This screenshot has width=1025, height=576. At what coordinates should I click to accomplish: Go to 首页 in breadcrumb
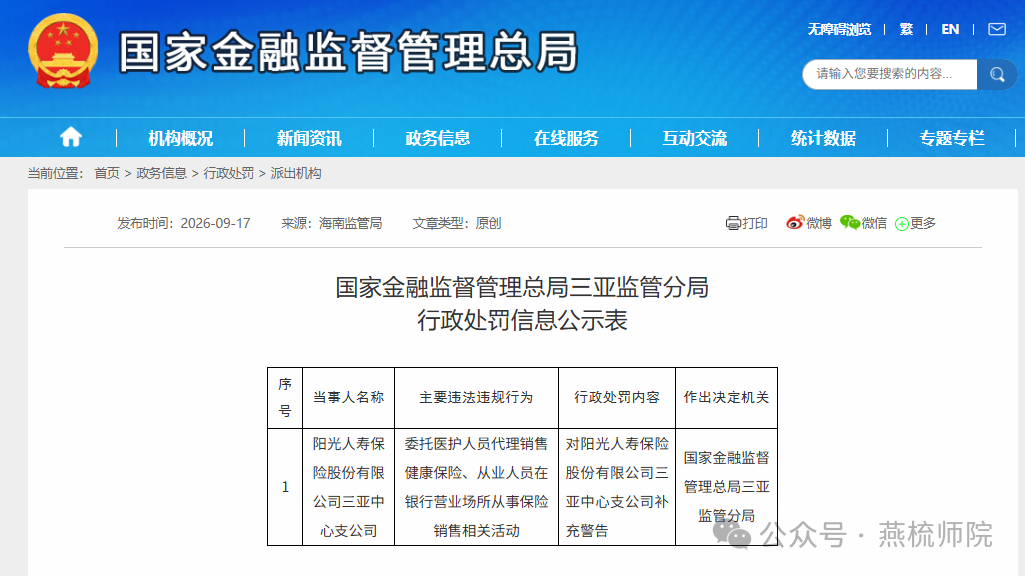107,173
